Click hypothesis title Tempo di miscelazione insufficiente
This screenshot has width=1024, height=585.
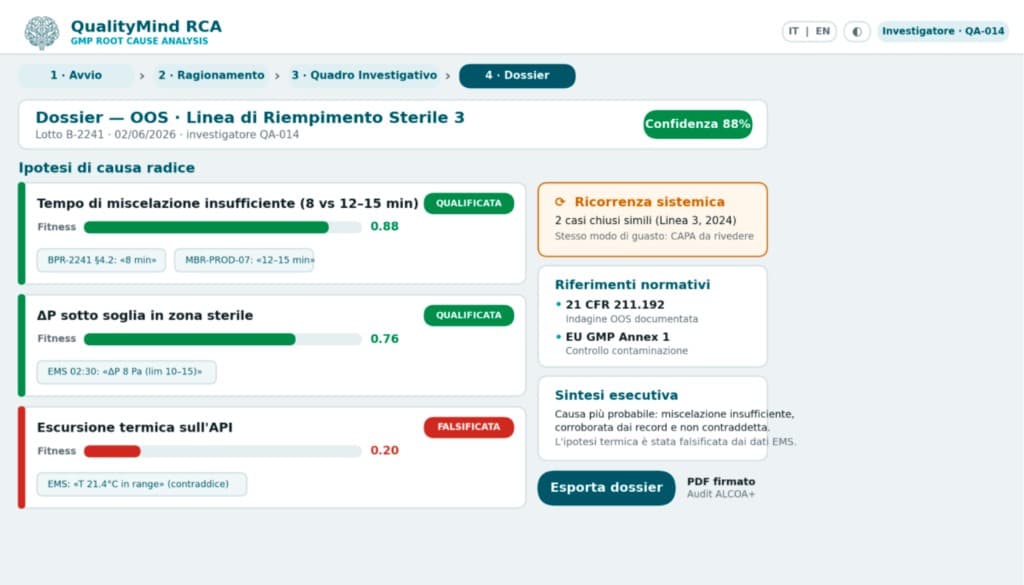227,204
